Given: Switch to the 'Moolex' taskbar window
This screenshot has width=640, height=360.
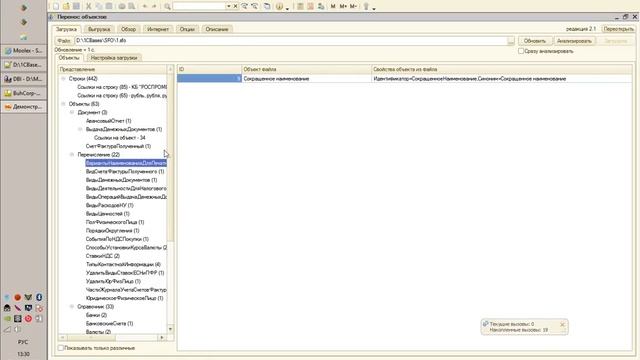Looking at the screenshot, I should [24, 51].
